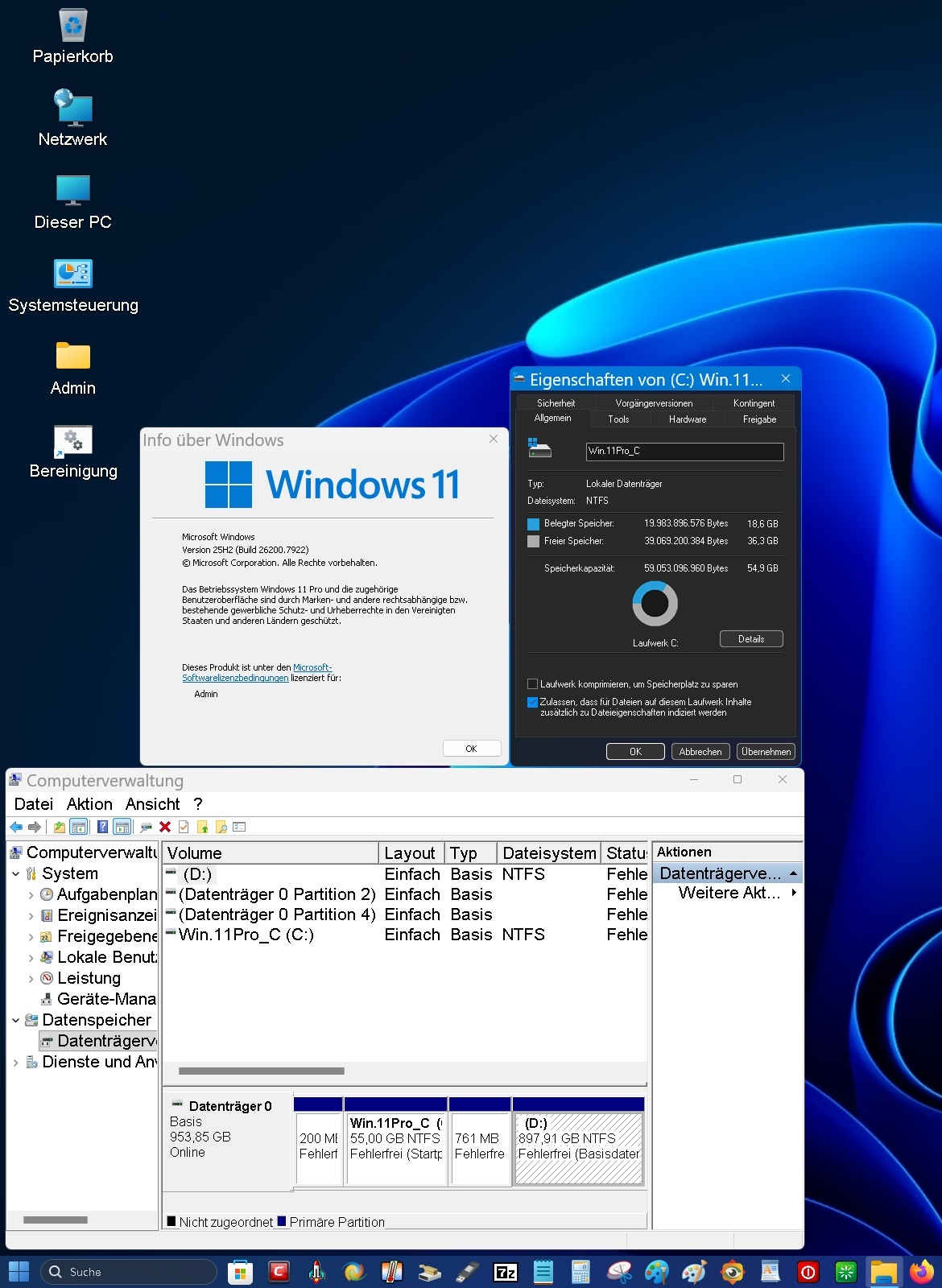Click the Up one level folder toolbar icon

[59, 827]
